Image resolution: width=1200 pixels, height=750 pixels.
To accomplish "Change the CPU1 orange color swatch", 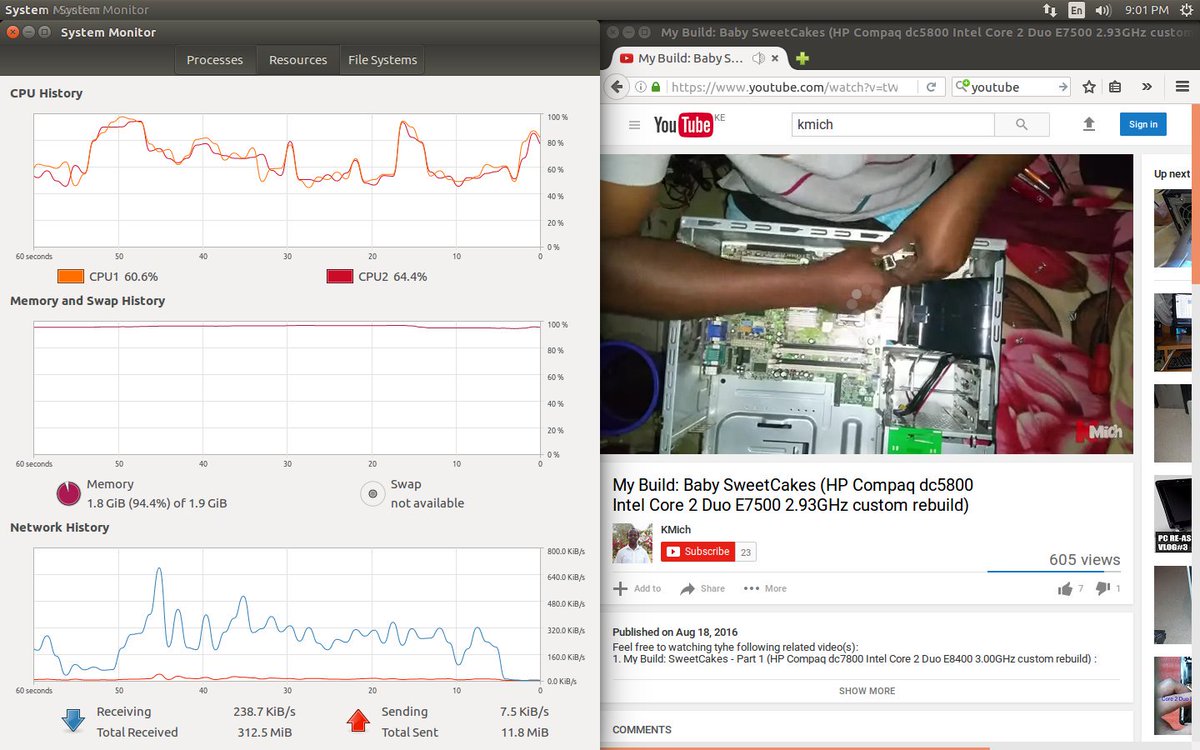I will (70, 276).
